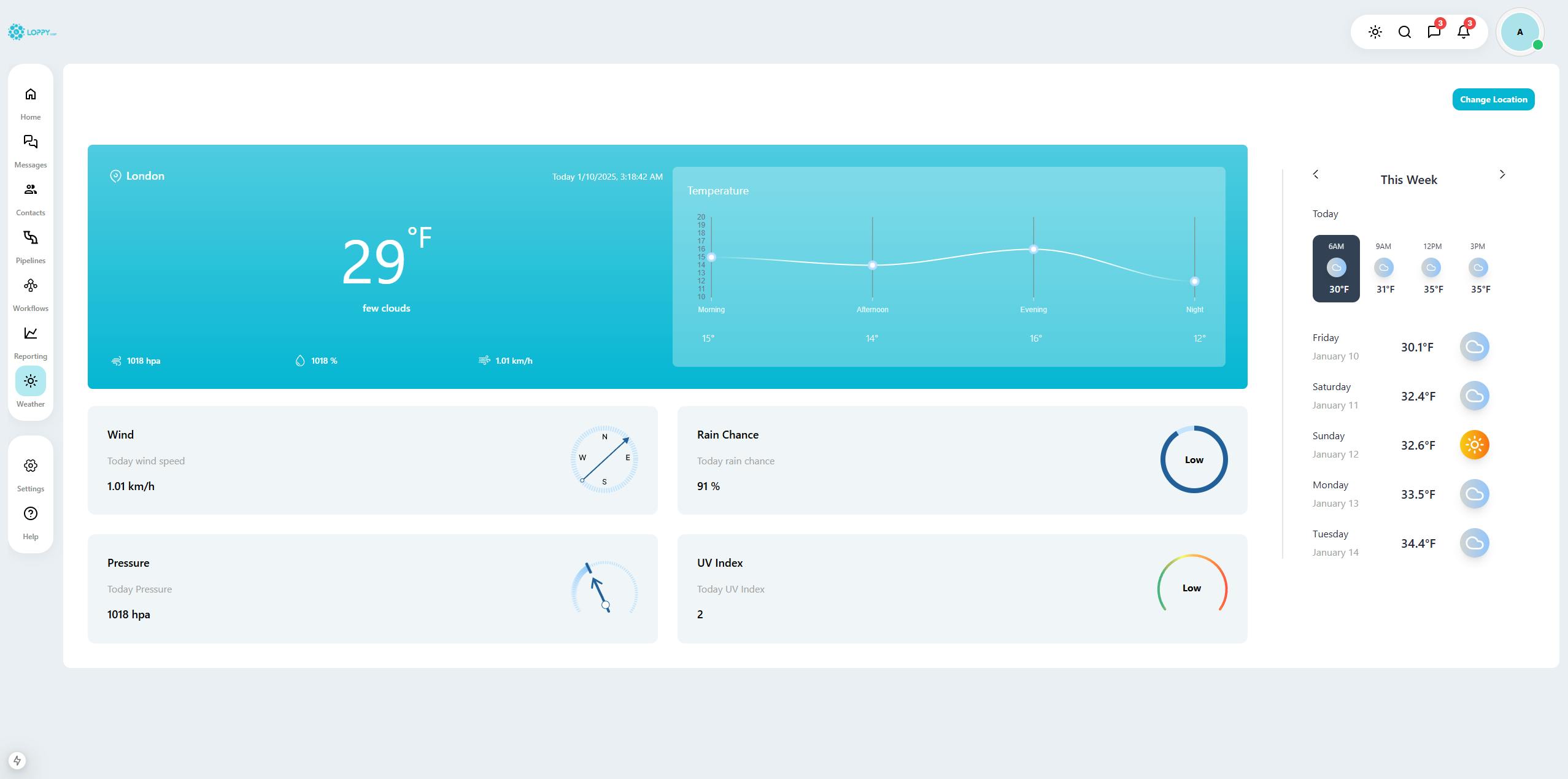Viewport: 1568px width, 779px height.
Task: Click the Change Location button
Action: pyautogui.click(x=1493, y=99)
